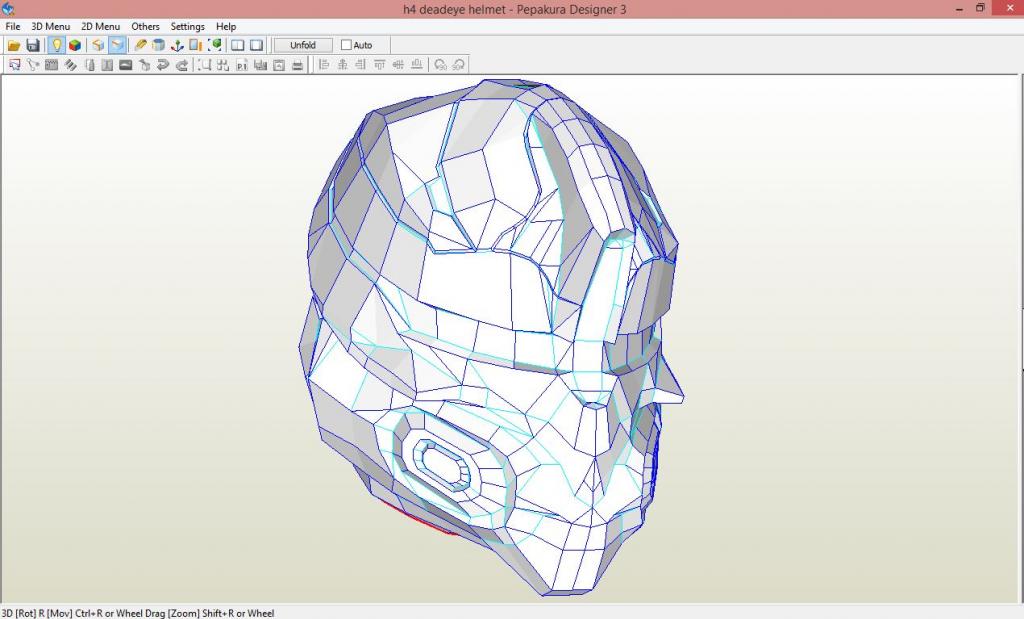This screenshot has height=619, width=1024.
Task: Click the align top icon
Action: [379, 65]
